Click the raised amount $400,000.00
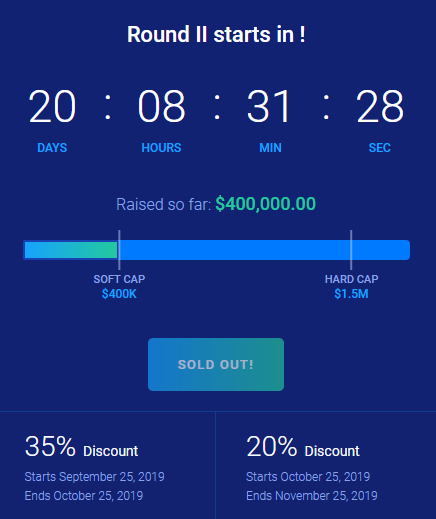436x519 pixels. pos(265,204)
